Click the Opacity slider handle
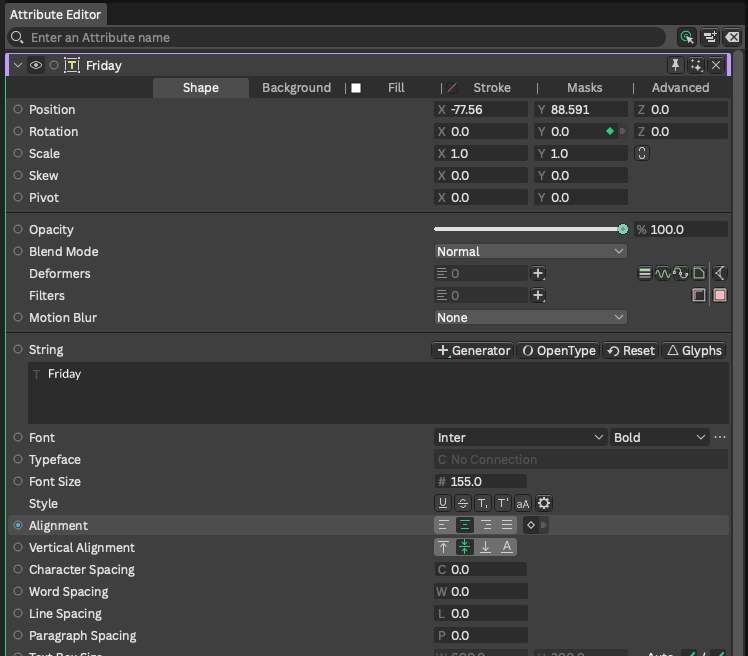 click(x=623, y=229)
